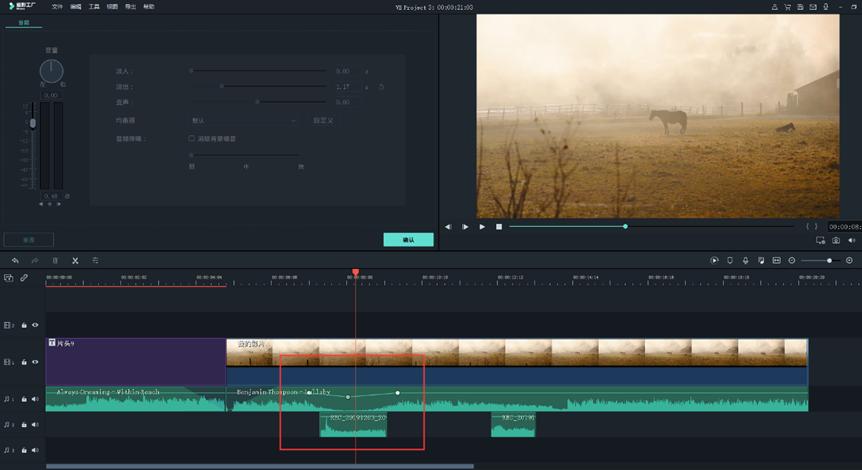Click the microphone voiceover icon in timeline toolbar
The width and height of the screenshot is (862, 470).
745,260
